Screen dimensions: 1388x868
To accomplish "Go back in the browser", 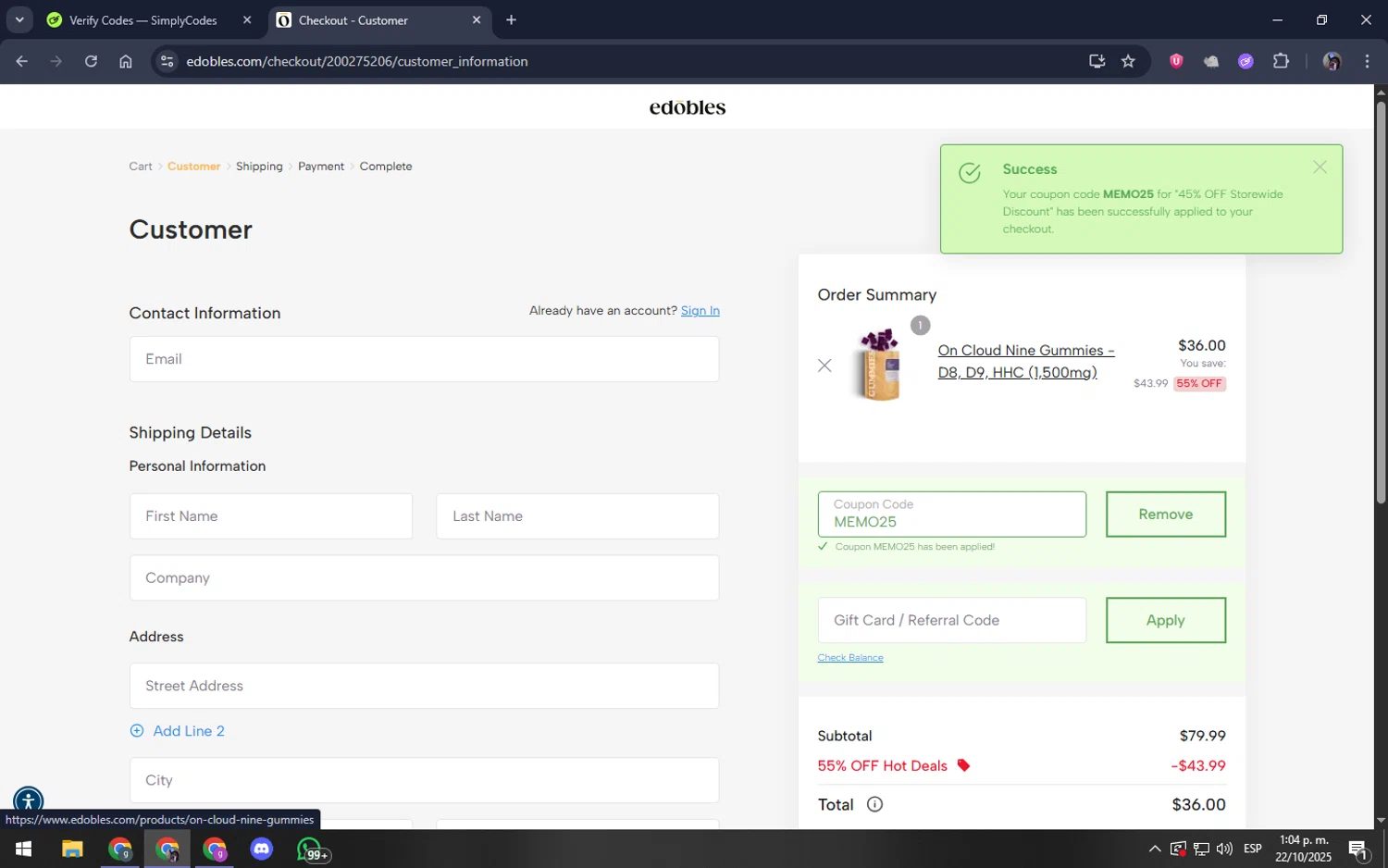I will point(21,61).
